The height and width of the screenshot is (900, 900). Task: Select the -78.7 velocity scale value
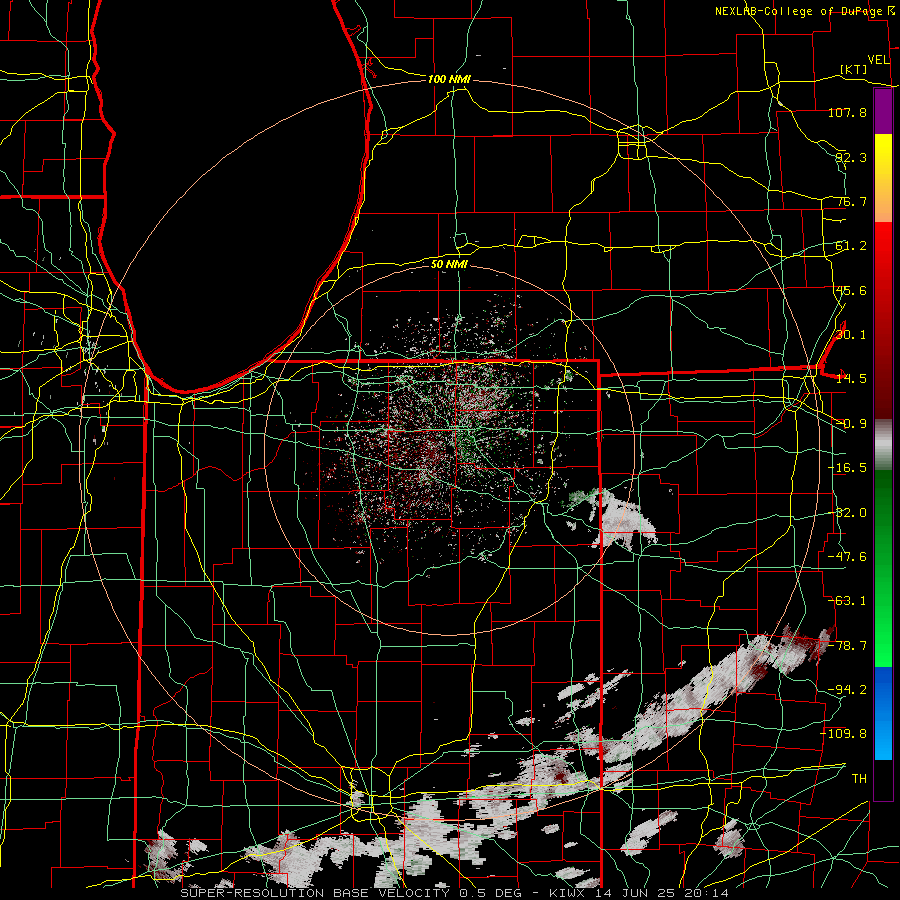tap(847, 646)
